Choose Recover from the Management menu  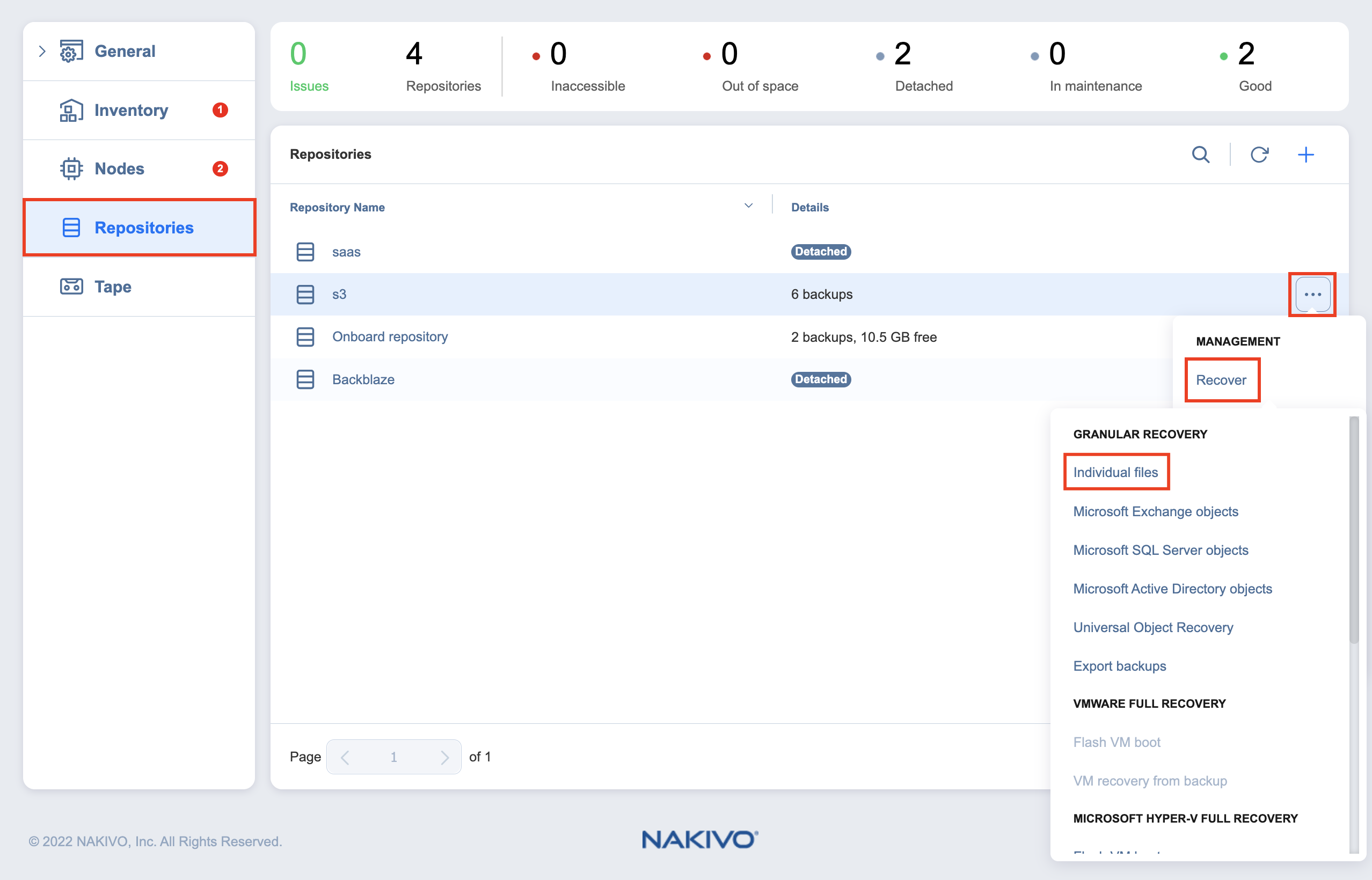[x=1221, y=380]
